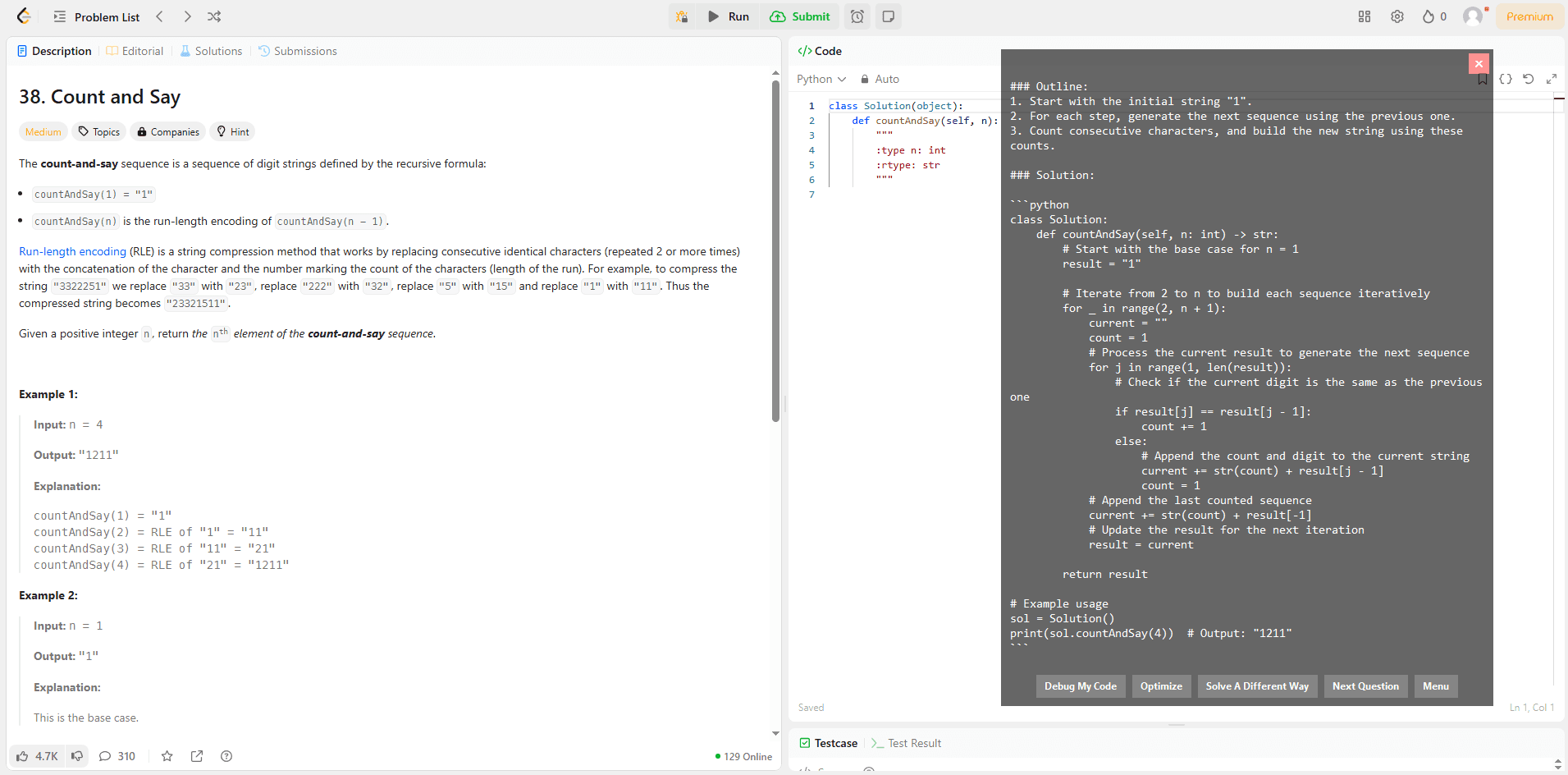
Task: Switch to the Test Result tab
Action: click(906, 743)
